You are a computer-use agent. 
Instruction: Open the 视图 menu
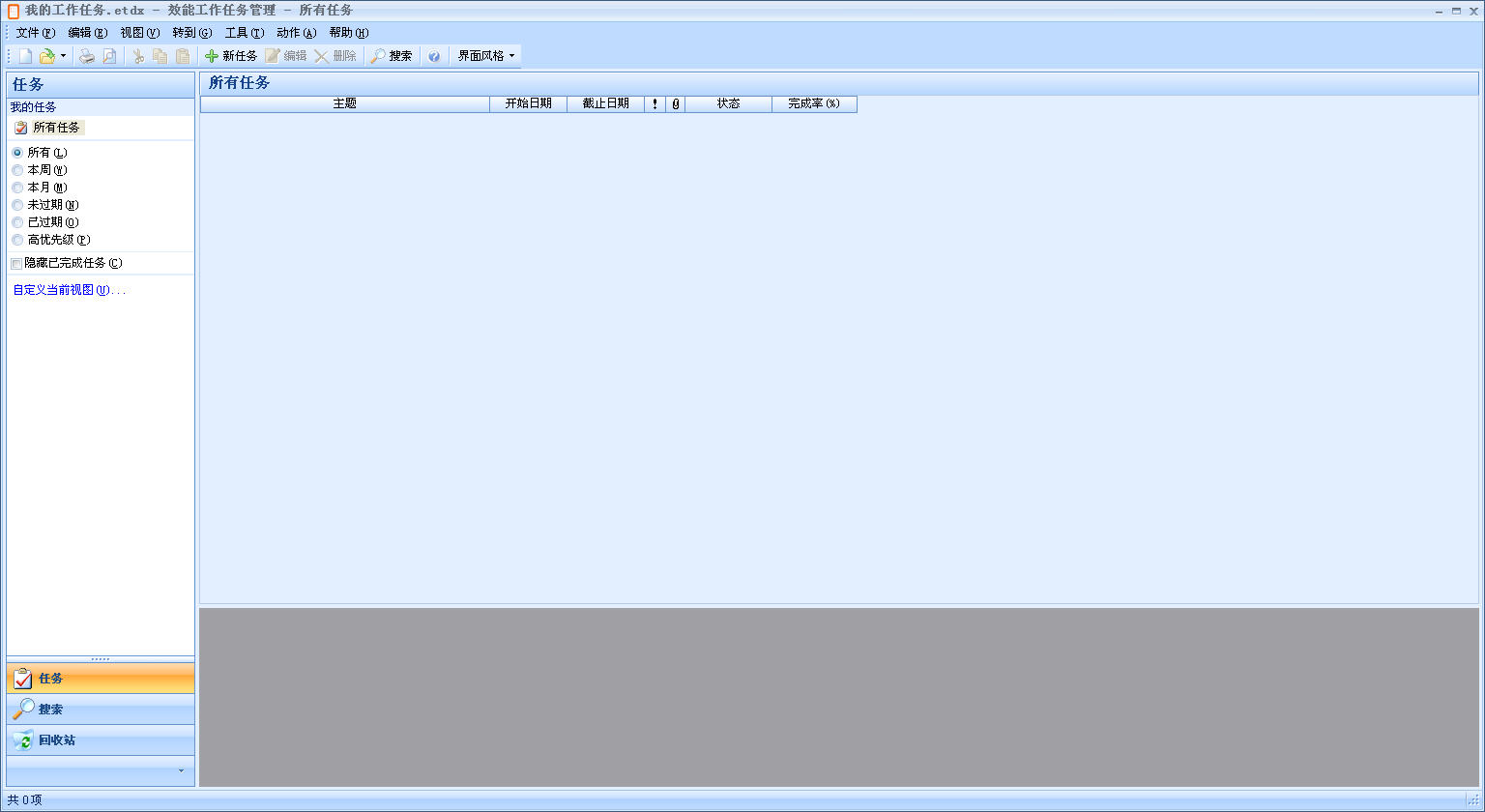click(140, 33)
